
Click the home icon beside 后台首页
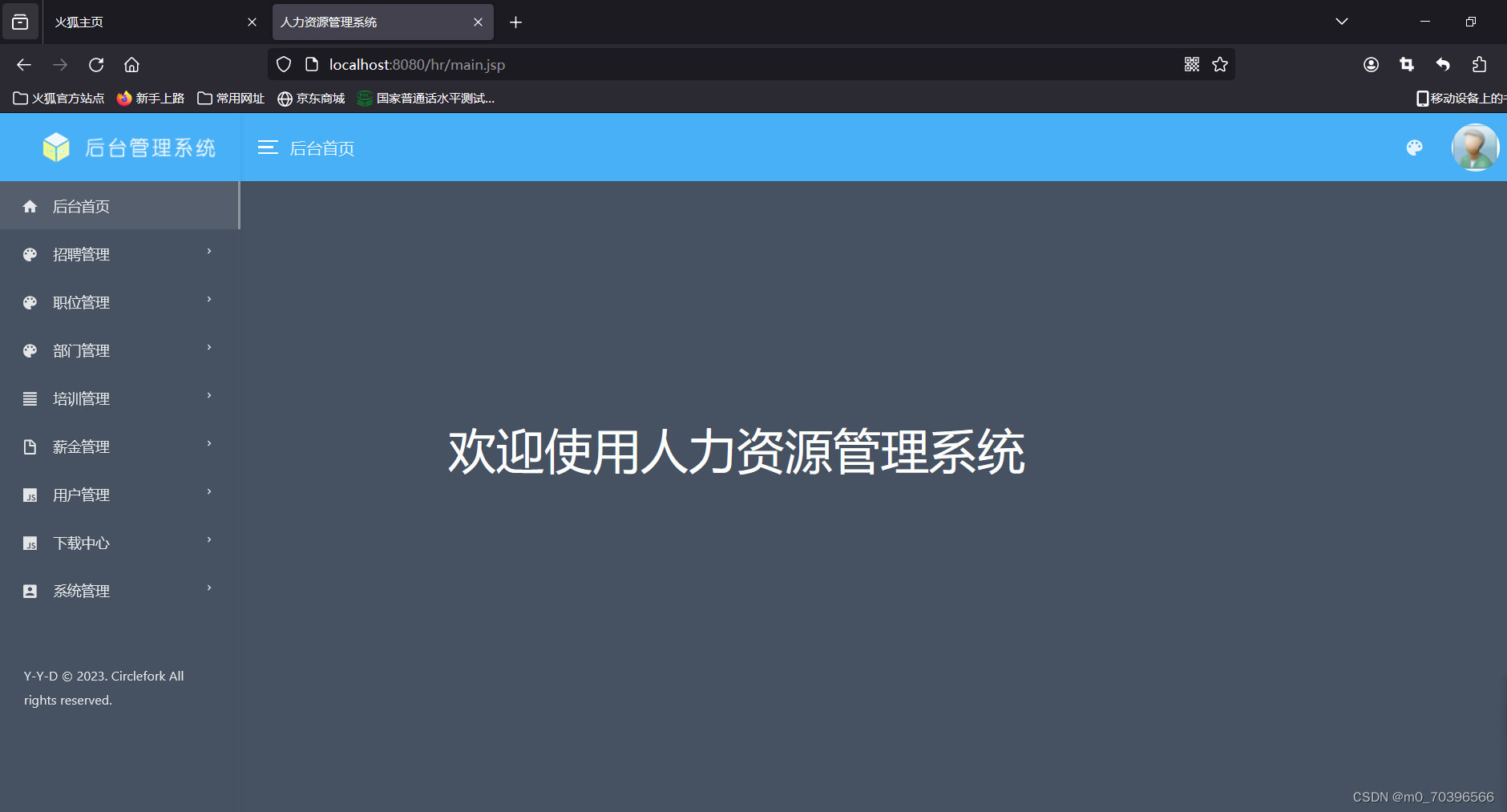(x=30, y=206)
